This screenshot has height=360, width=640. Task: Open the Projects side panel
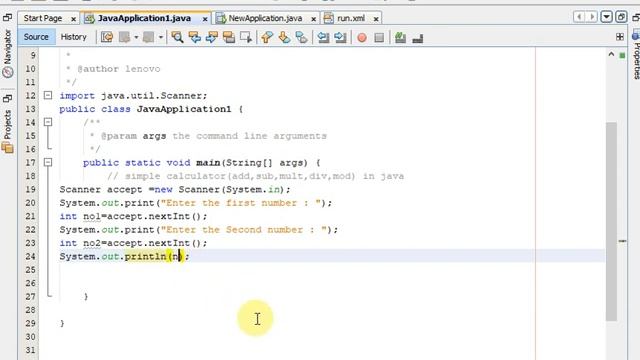click(8, 131)
